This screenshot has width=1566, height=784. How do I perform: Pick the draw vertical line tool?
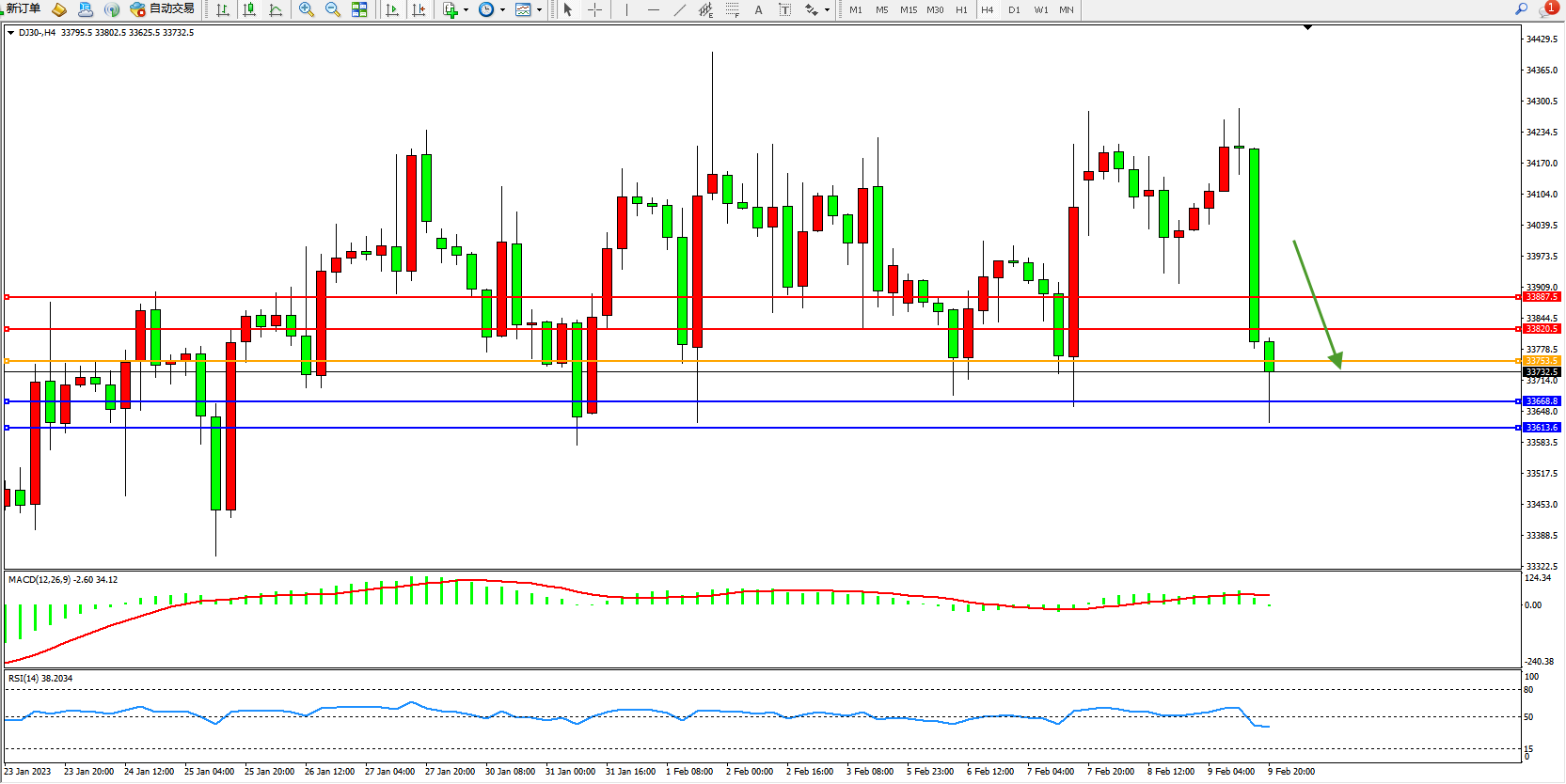626,9
